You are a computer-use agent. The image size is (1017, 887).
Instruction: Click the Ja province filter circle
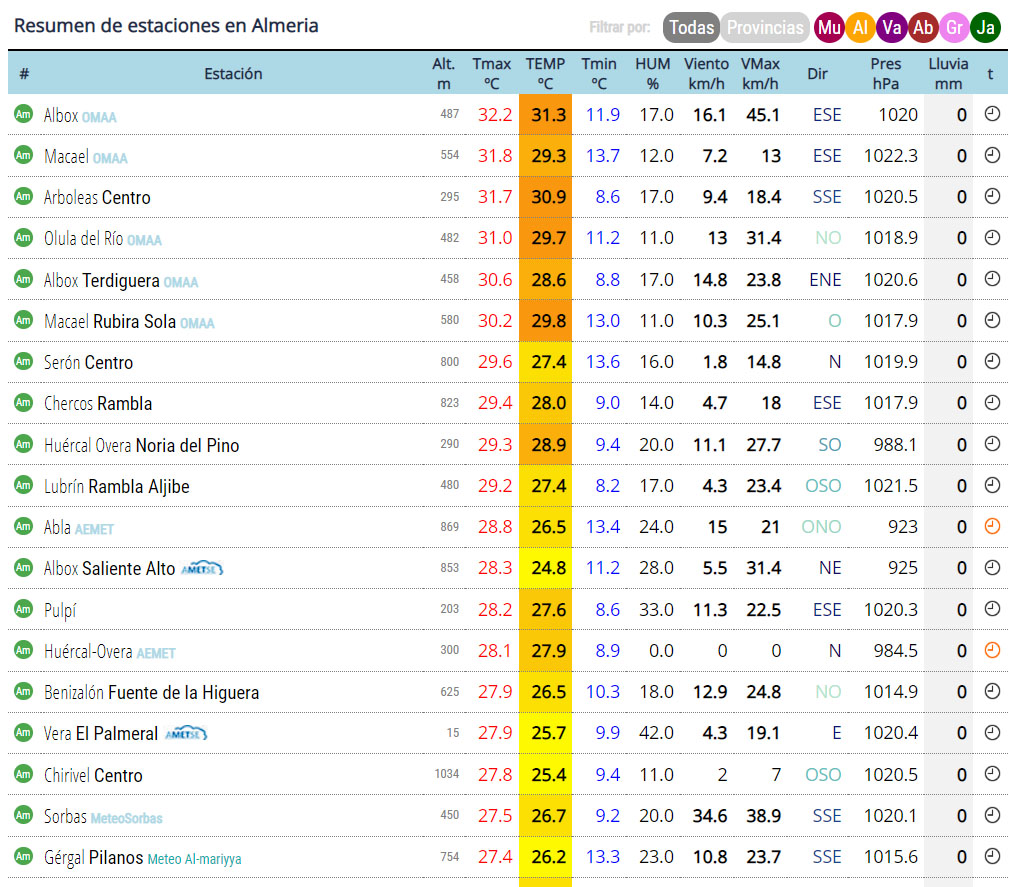986,28
